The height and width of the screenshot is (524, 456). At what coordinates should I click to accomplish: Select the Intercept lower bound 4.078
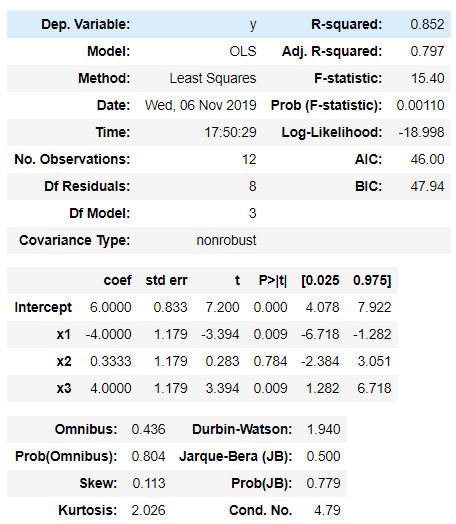click(322, 307)
